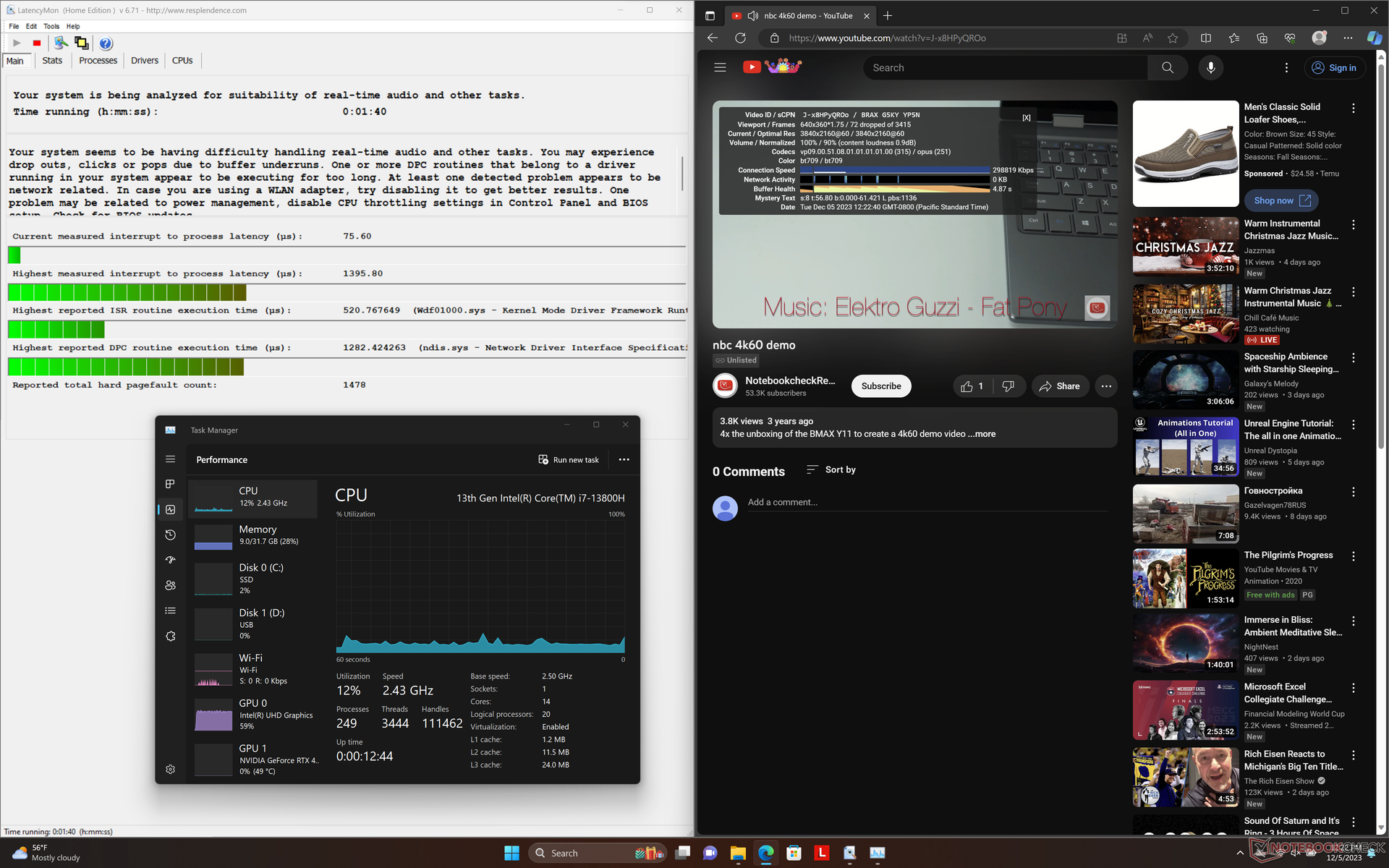Open options menu for Microsoft Excel Collegiate Challenge
This screenshot has height=868, width=1389.
click(x=1353, y=688)
